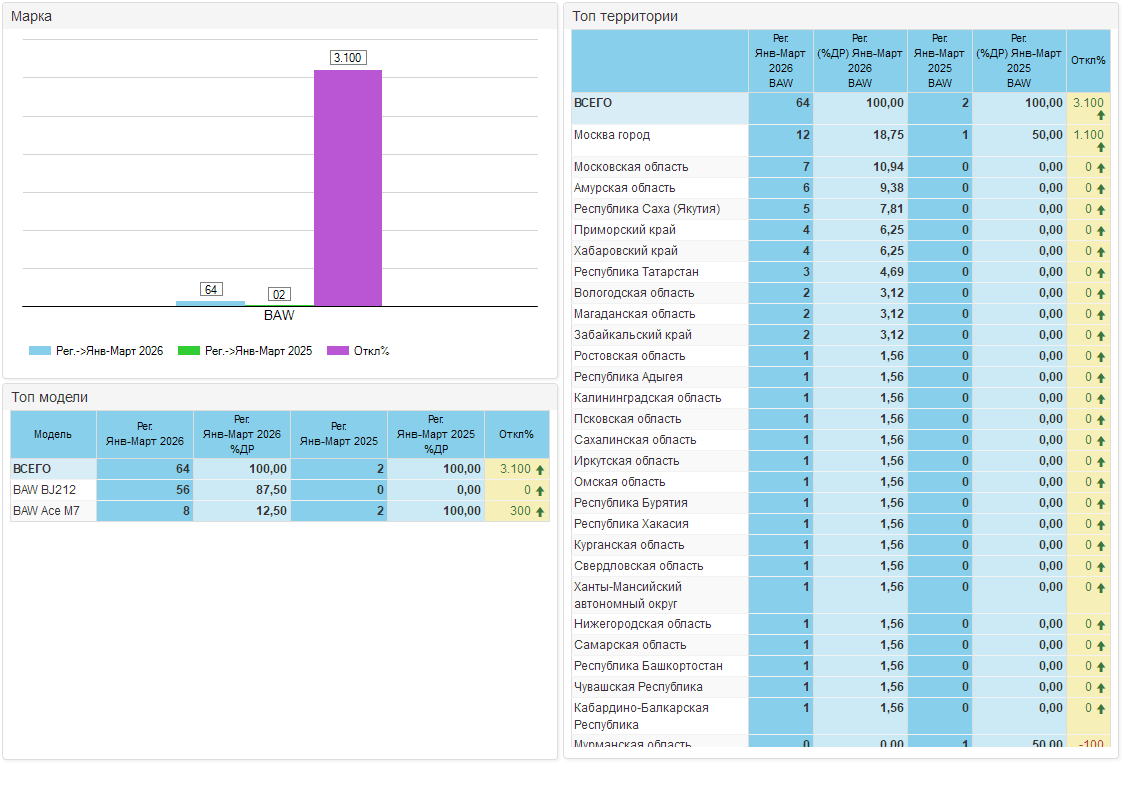Click the green arrow in Республика Татарстан row
Screen dimensions: 1122x793
click(x=1100, y=273)
